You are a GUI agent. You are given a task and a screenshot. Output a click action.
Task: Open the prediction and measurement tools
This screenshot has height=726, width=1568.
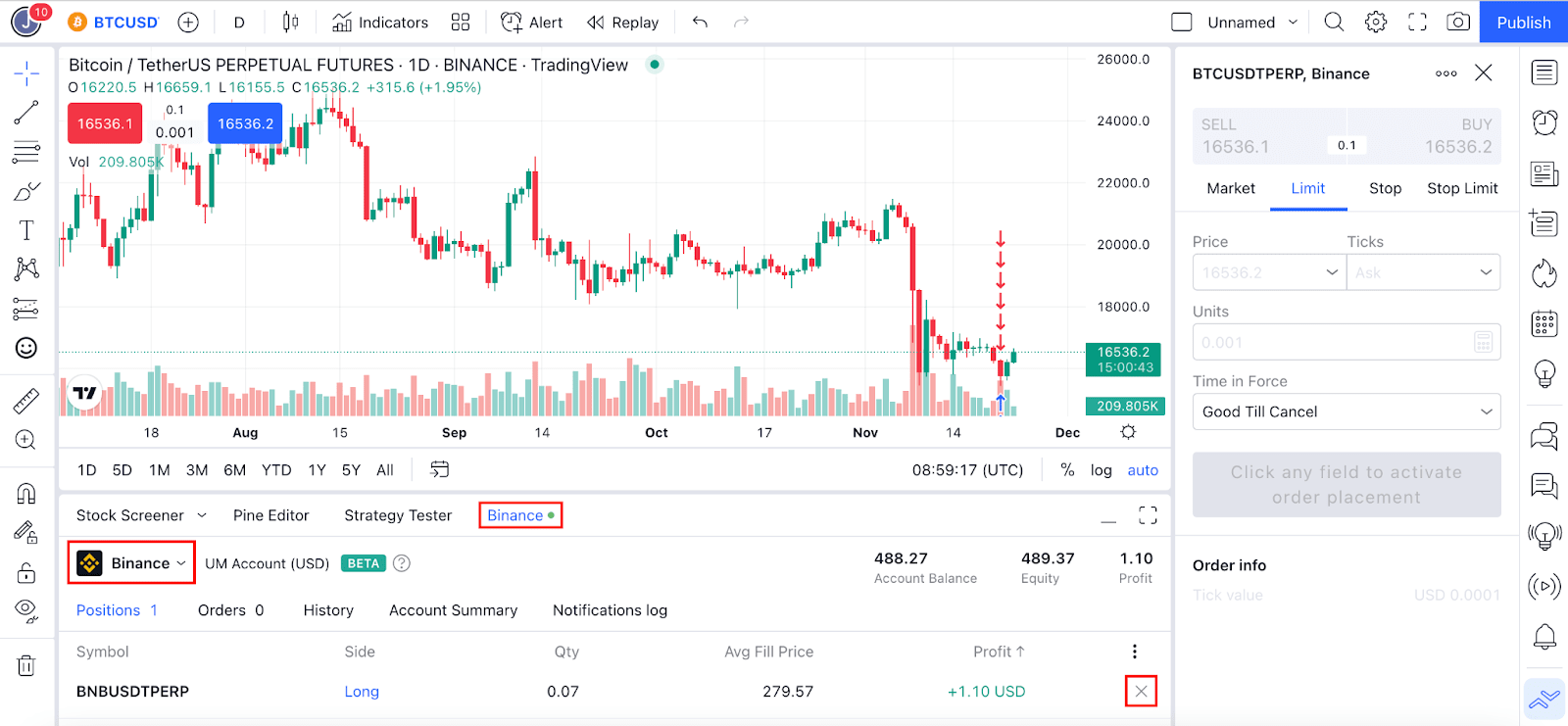26,309
